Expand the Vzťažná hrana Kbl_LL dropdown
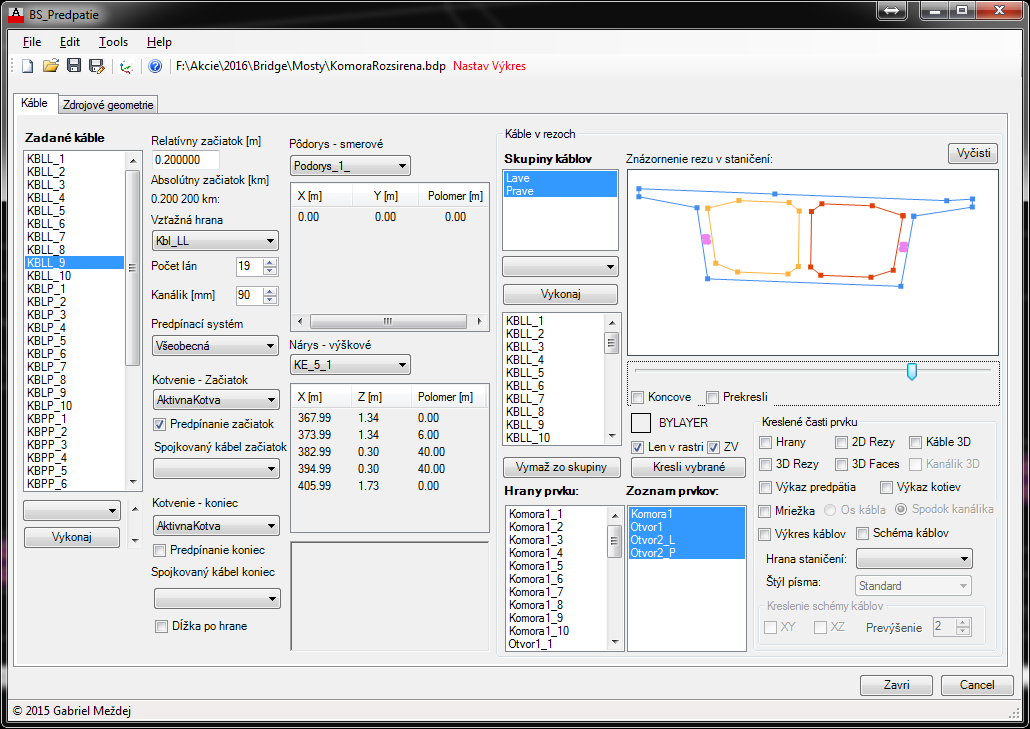The image size is (1030, 729). click(215, 241)
